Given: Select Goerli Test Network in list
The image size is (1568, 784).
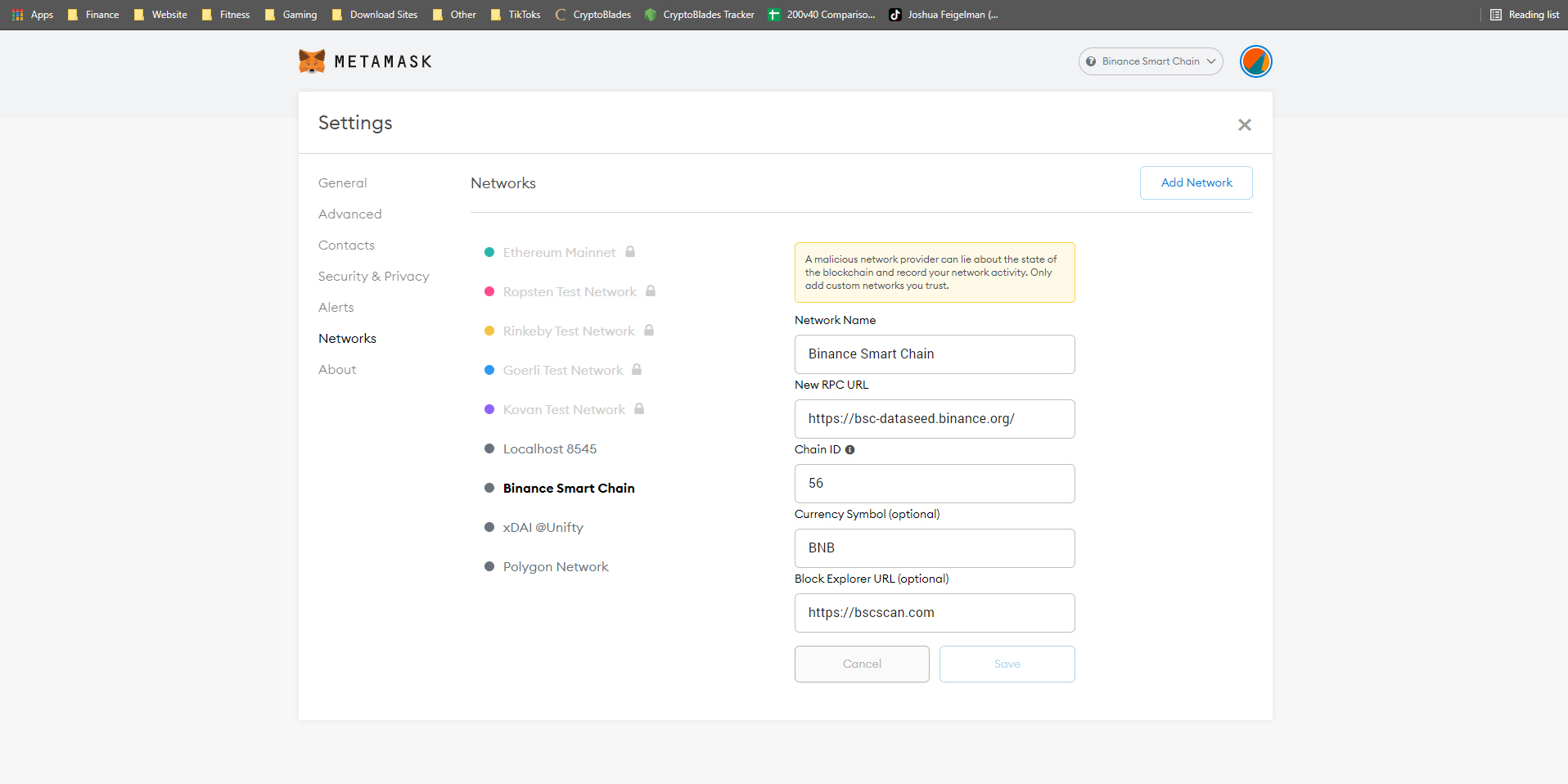Looking at the screenshot, I should point(563,370).
